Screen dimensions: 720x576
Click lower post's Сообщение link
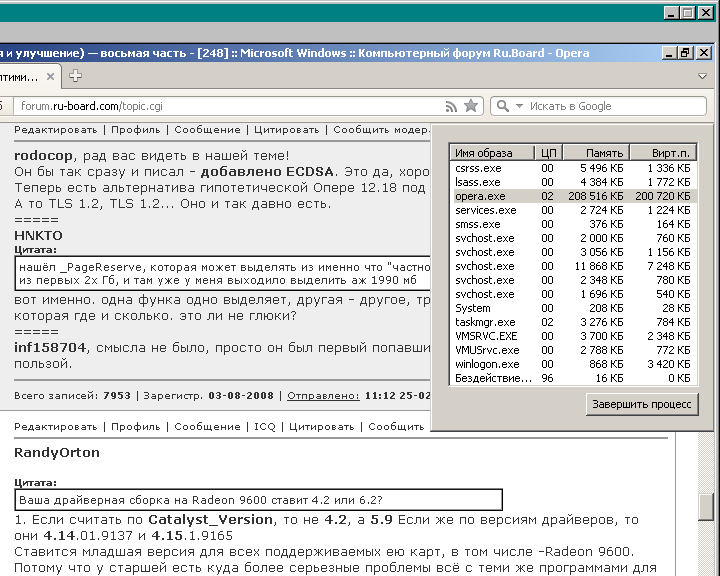(x=207, y=427)
